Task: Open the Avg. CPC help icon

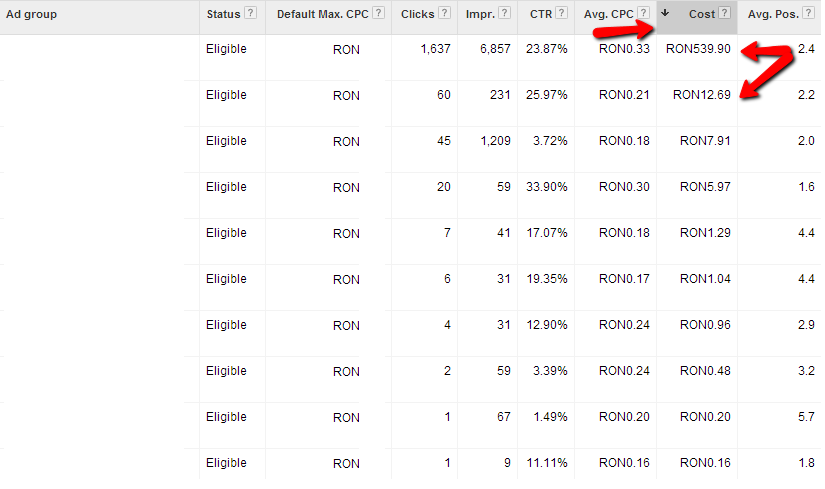Action: click(643, 13)
